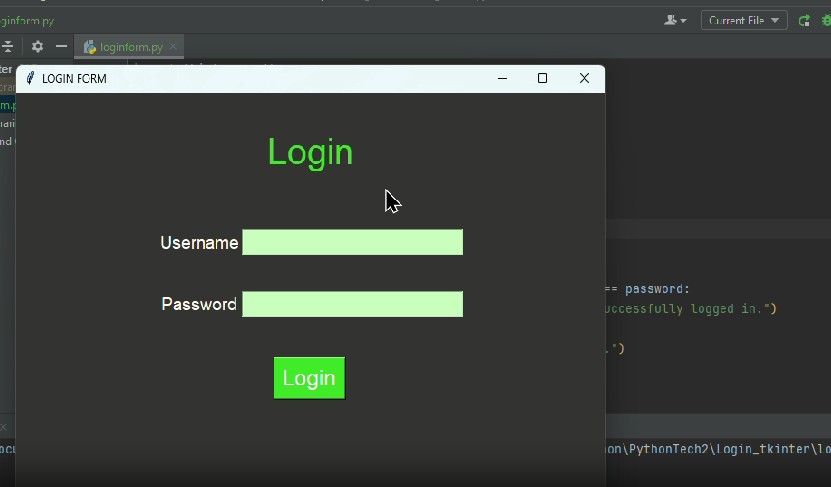The height and width of the screenshot is (487, 831).
Task: Maximize the LOGIN FORM window
Action: pyautogui.click(x=542, y=78)
